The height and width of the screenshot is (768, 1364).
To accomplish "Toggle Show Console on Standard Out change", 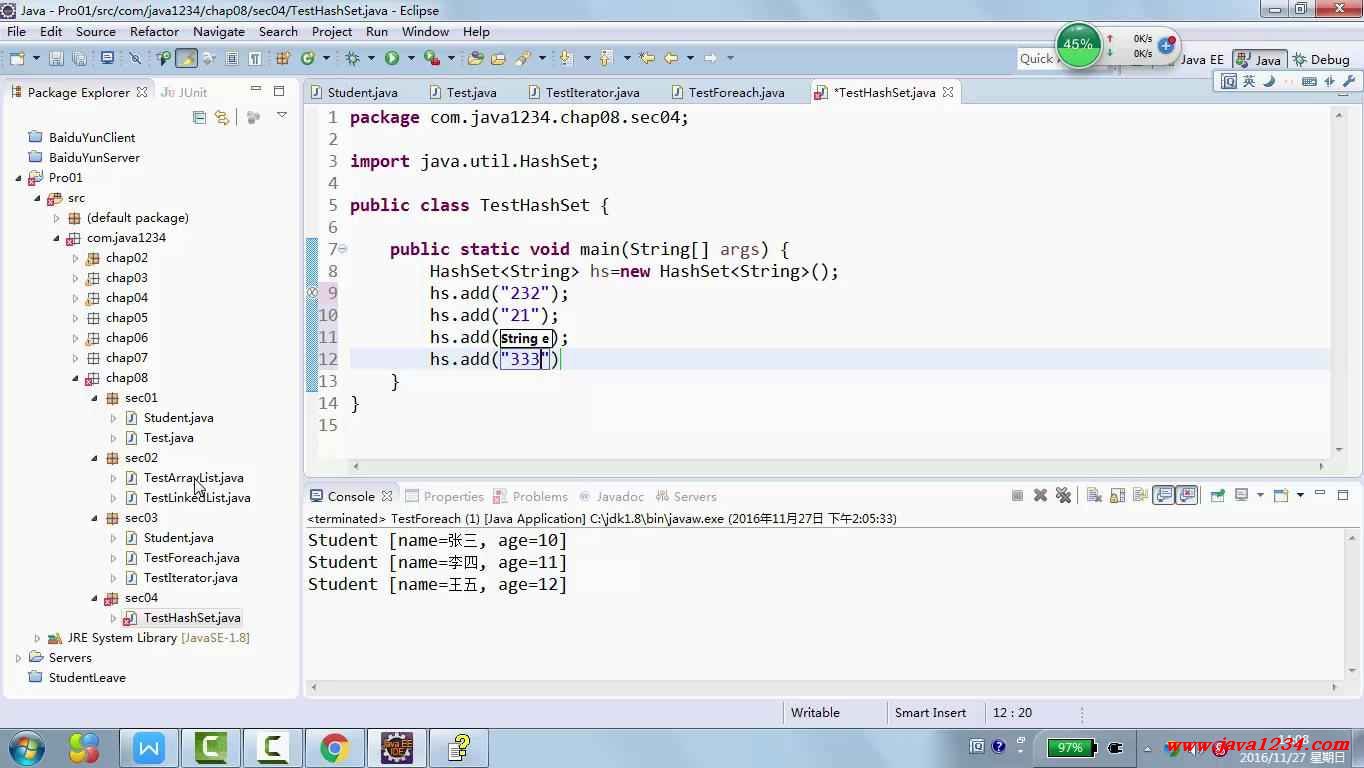I will click(1163, 495).
